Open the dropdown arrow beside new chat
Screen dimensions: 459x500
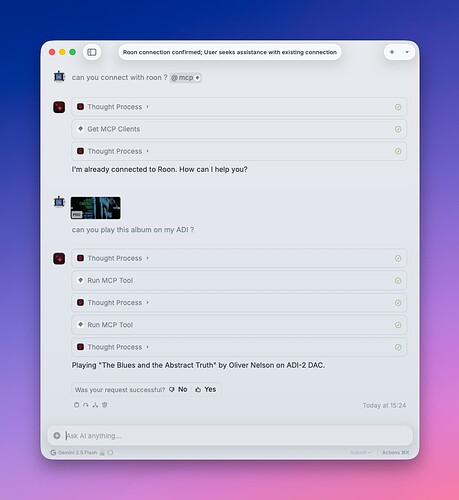pos(407,52)
